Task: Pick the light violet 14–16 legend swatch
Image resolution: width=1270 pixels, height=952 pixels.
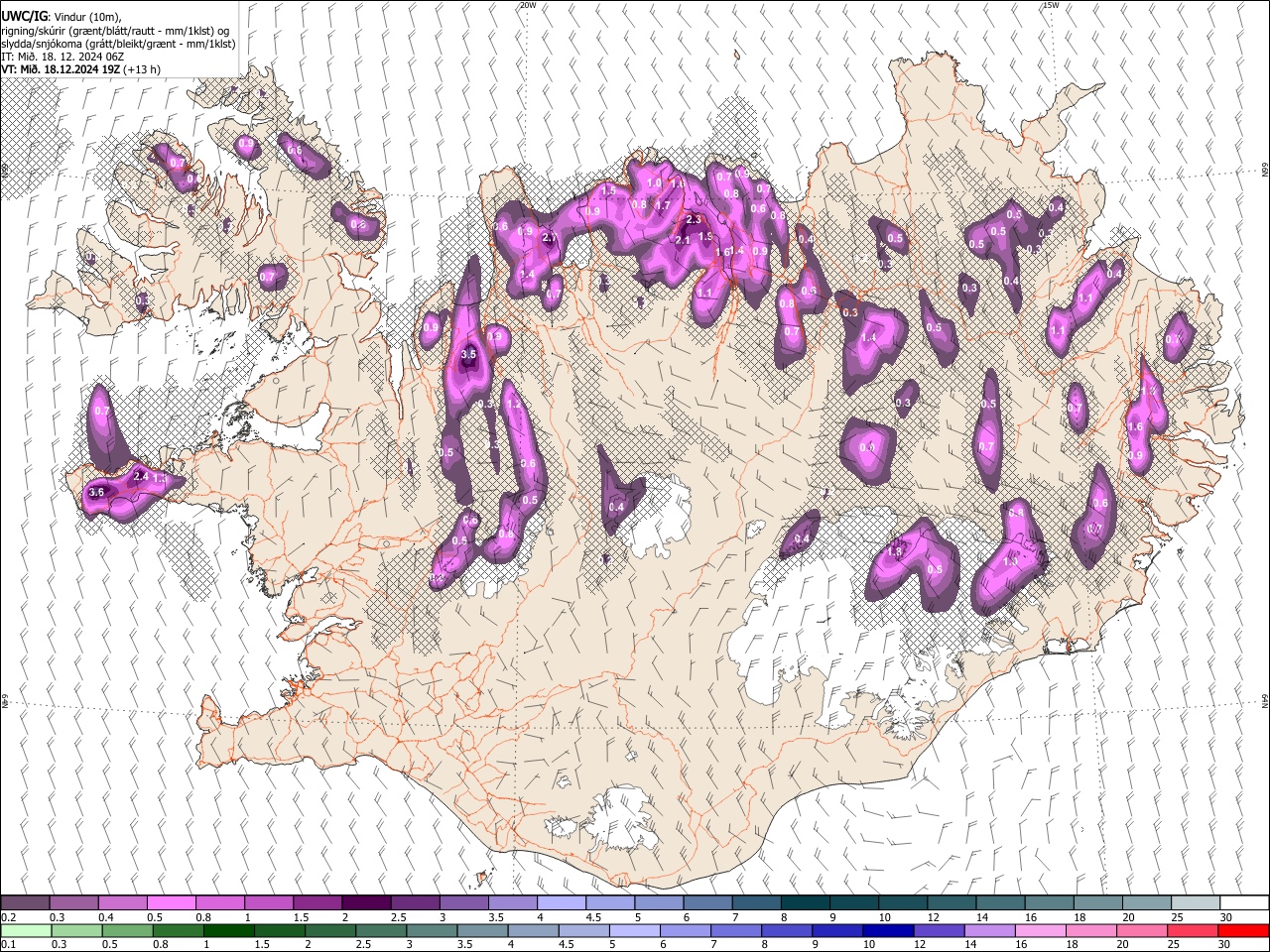Action: [988, 931]
